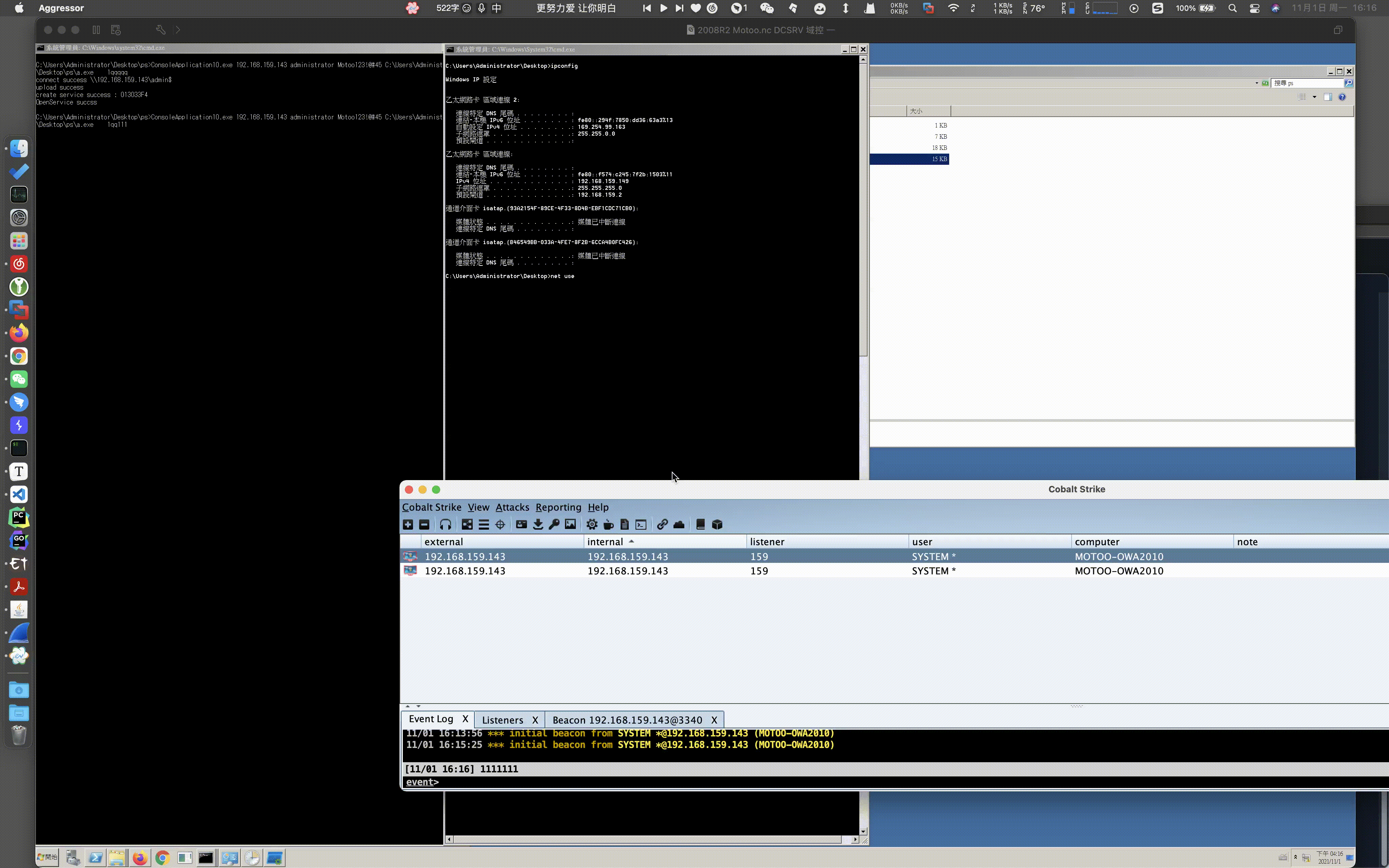Open the Reporting menu
This screenshot has height=868, width=1389.
point(558,507)
